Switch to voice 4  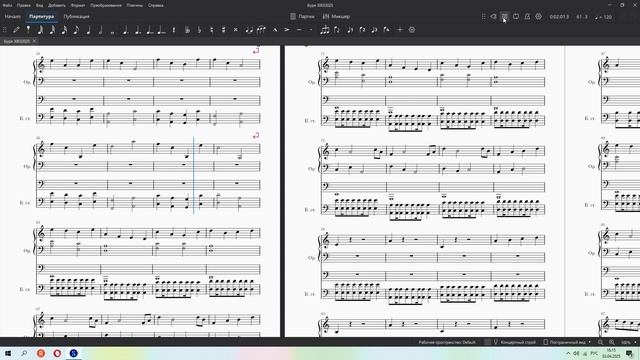386,29
